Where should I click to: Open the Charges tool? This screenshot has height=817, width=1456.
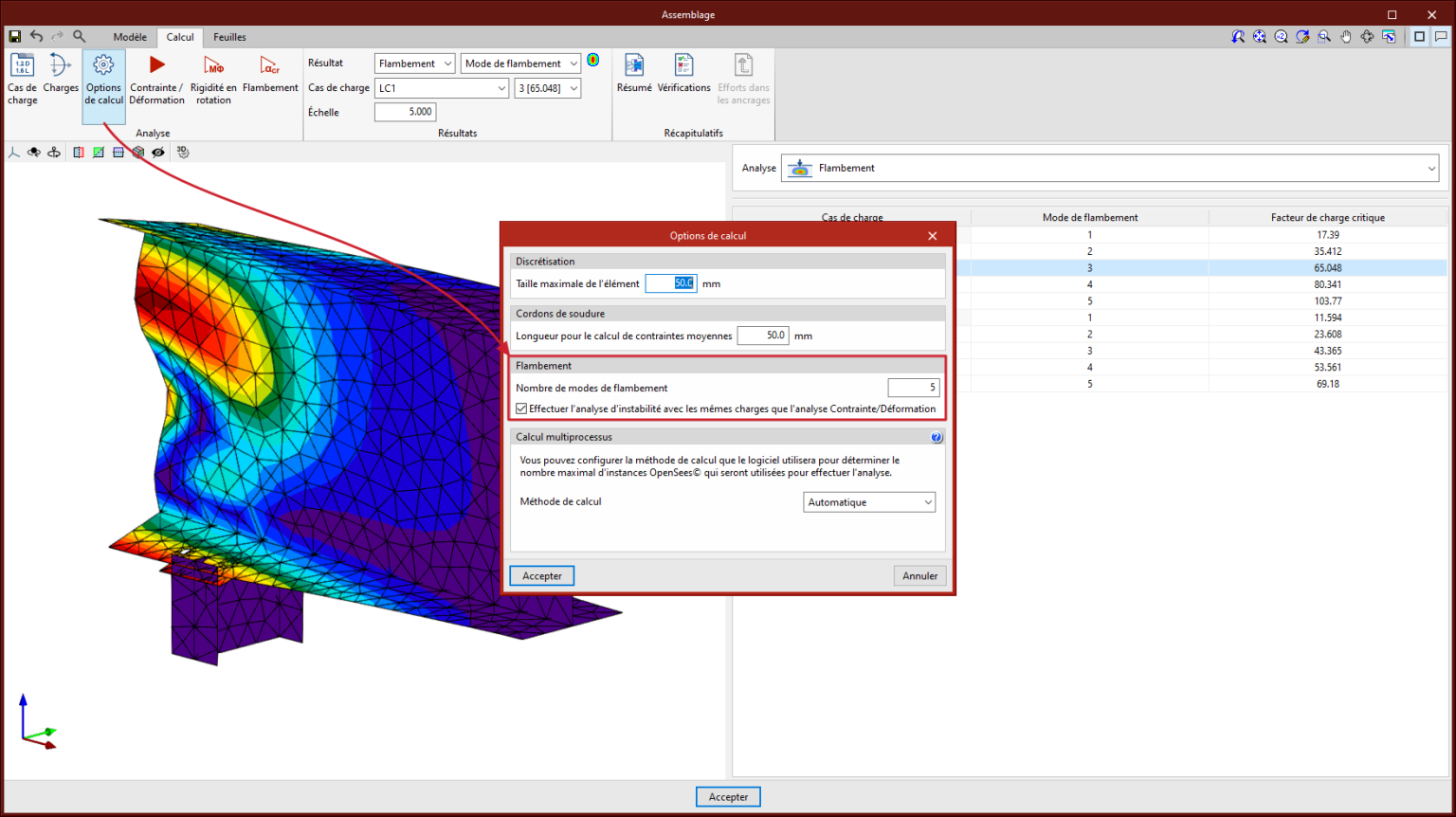61,65
